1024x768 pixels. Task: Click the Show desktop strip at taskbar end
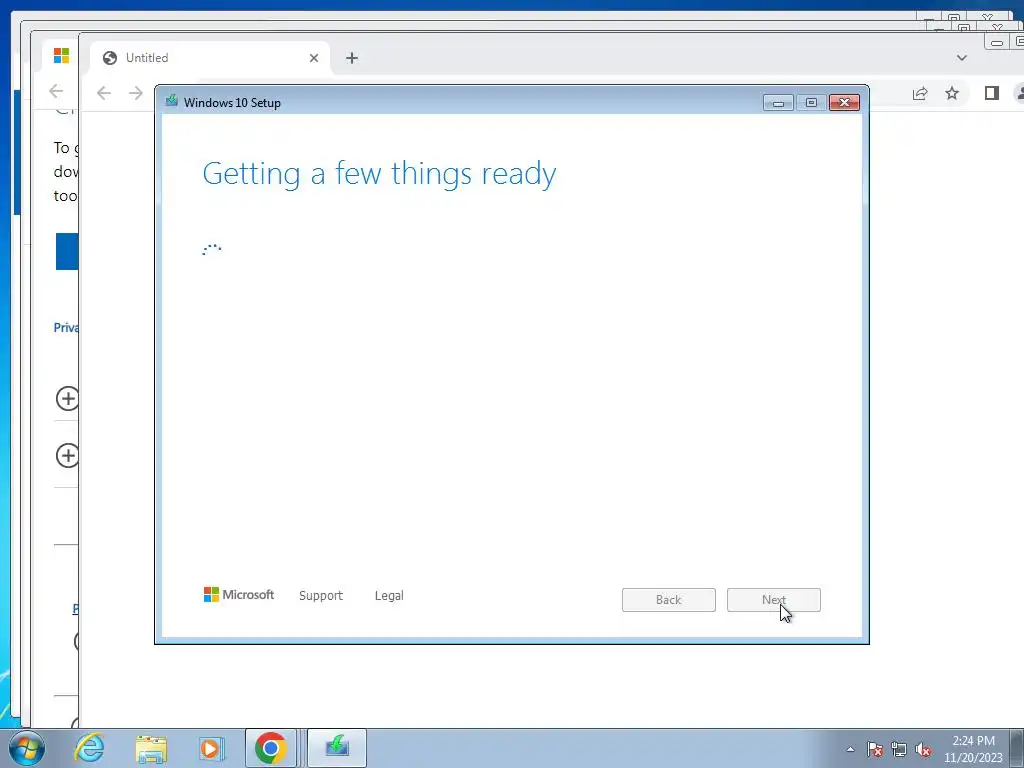pos(1017,748)
